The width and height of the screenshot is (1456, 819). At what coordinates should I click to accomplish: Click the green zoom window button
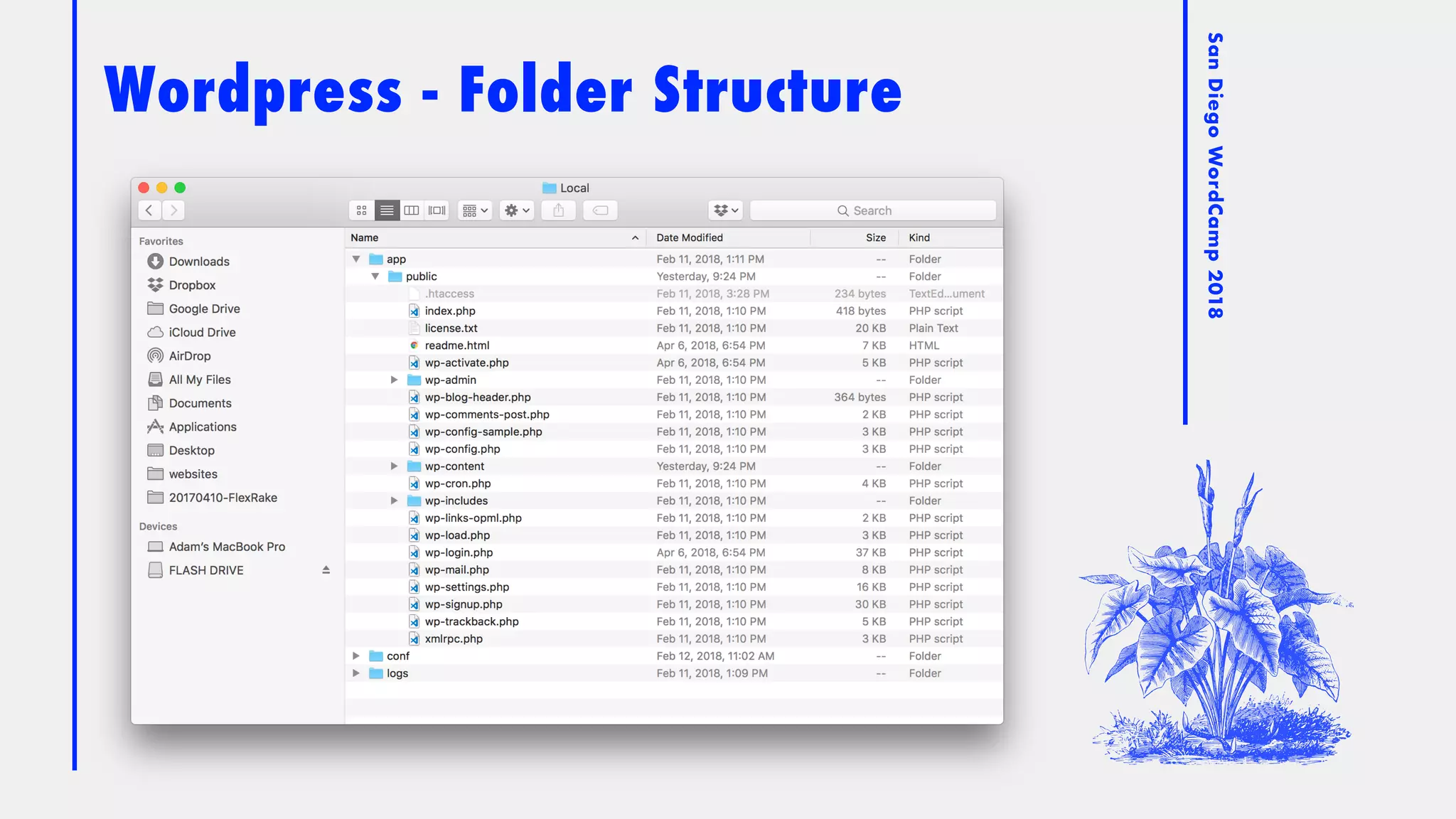pos(180,188)
